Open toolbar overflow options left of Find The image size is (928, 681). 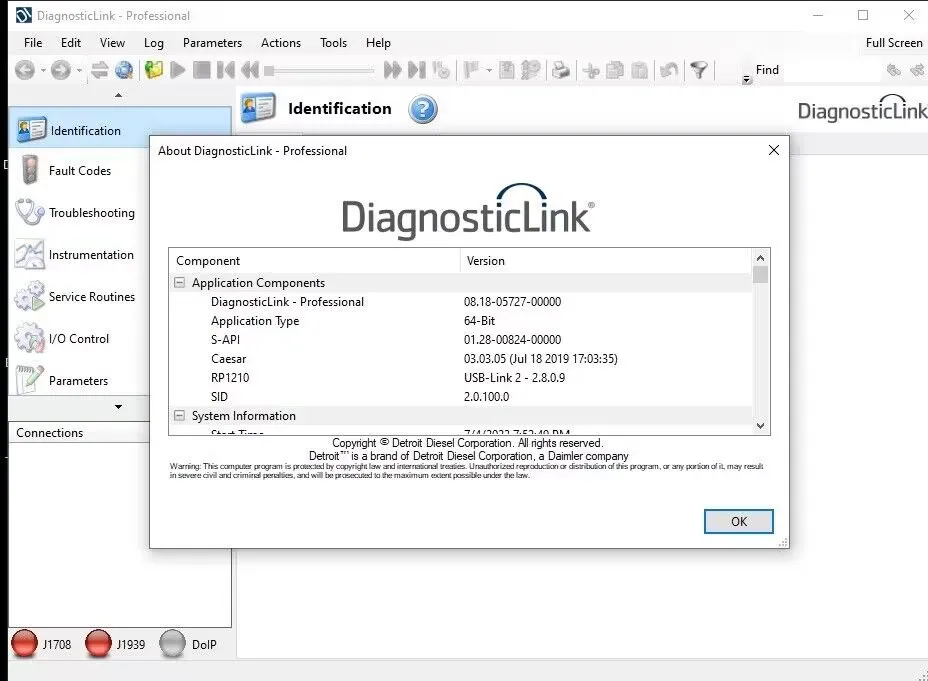pyautogui.click(x=746, y=79)
